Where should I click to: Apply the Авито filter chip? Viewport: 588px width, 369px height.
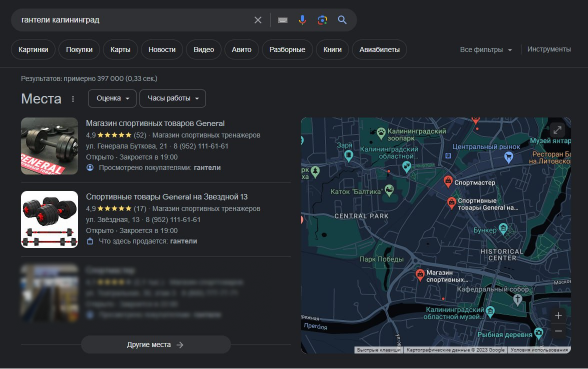[x=242, y=50]
